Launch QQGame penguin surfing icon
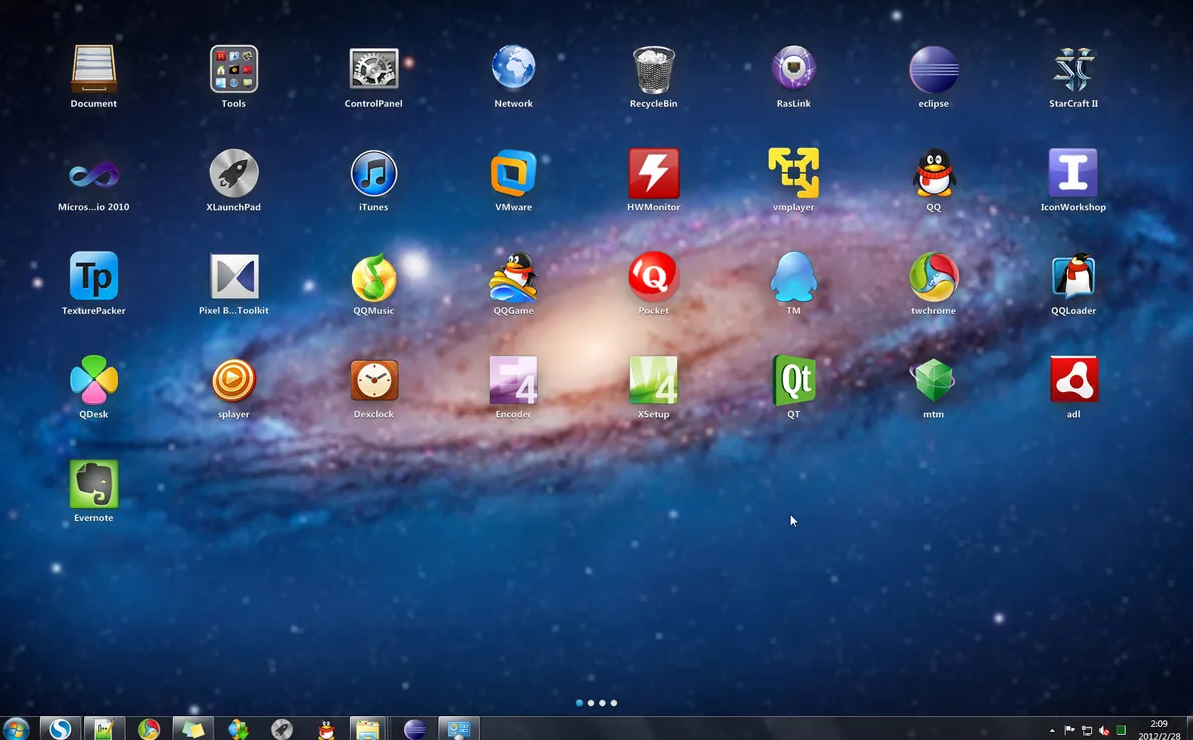1193x740 pixels. click(514, 277)
